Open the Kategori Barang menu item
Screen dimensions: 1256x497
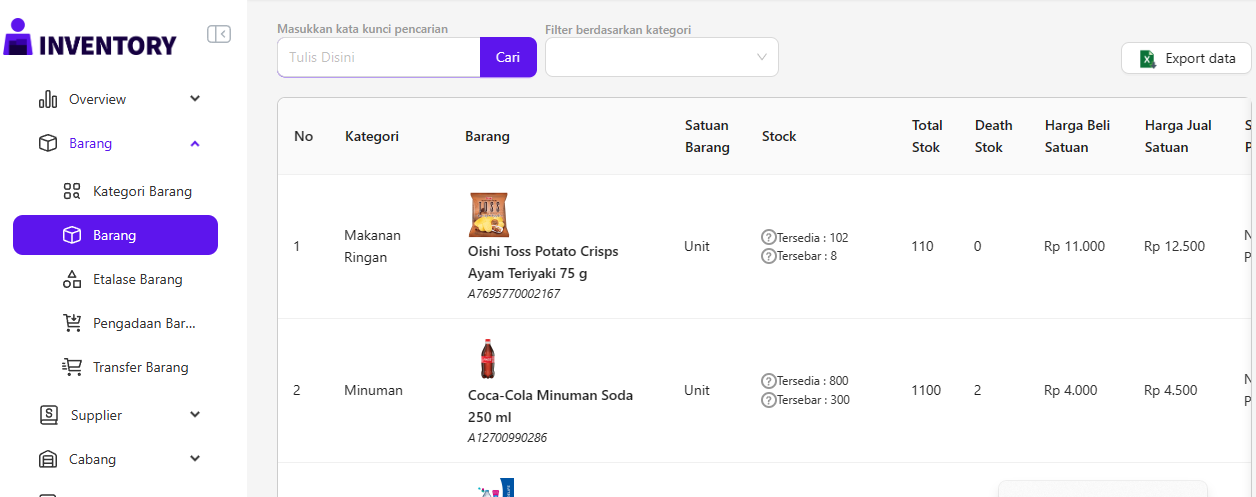(142, 191)
